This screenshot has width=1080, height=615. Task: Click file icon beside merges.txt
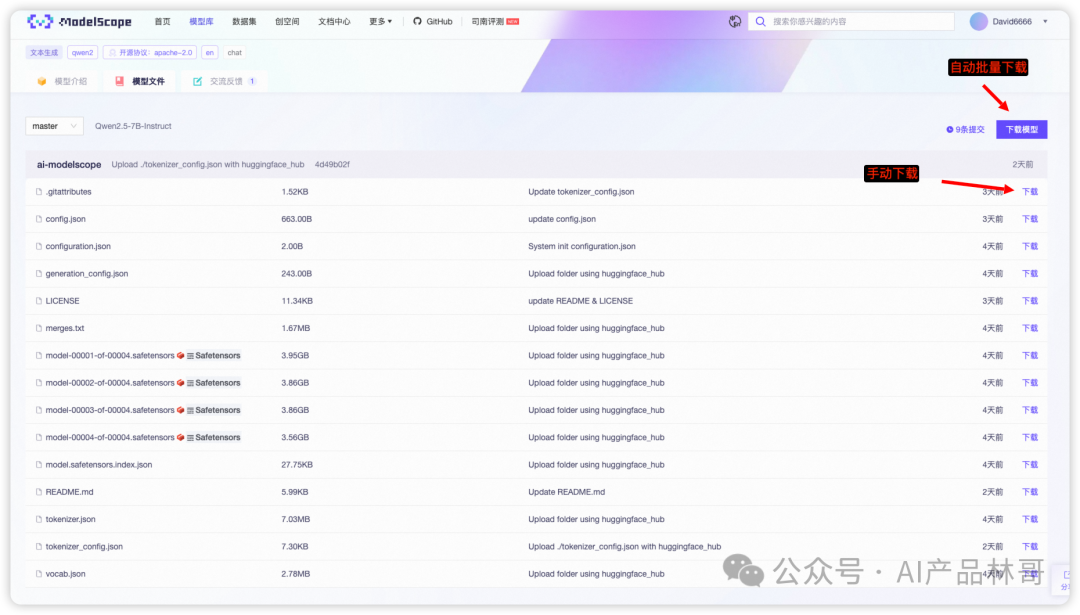[x=39, y=329]
